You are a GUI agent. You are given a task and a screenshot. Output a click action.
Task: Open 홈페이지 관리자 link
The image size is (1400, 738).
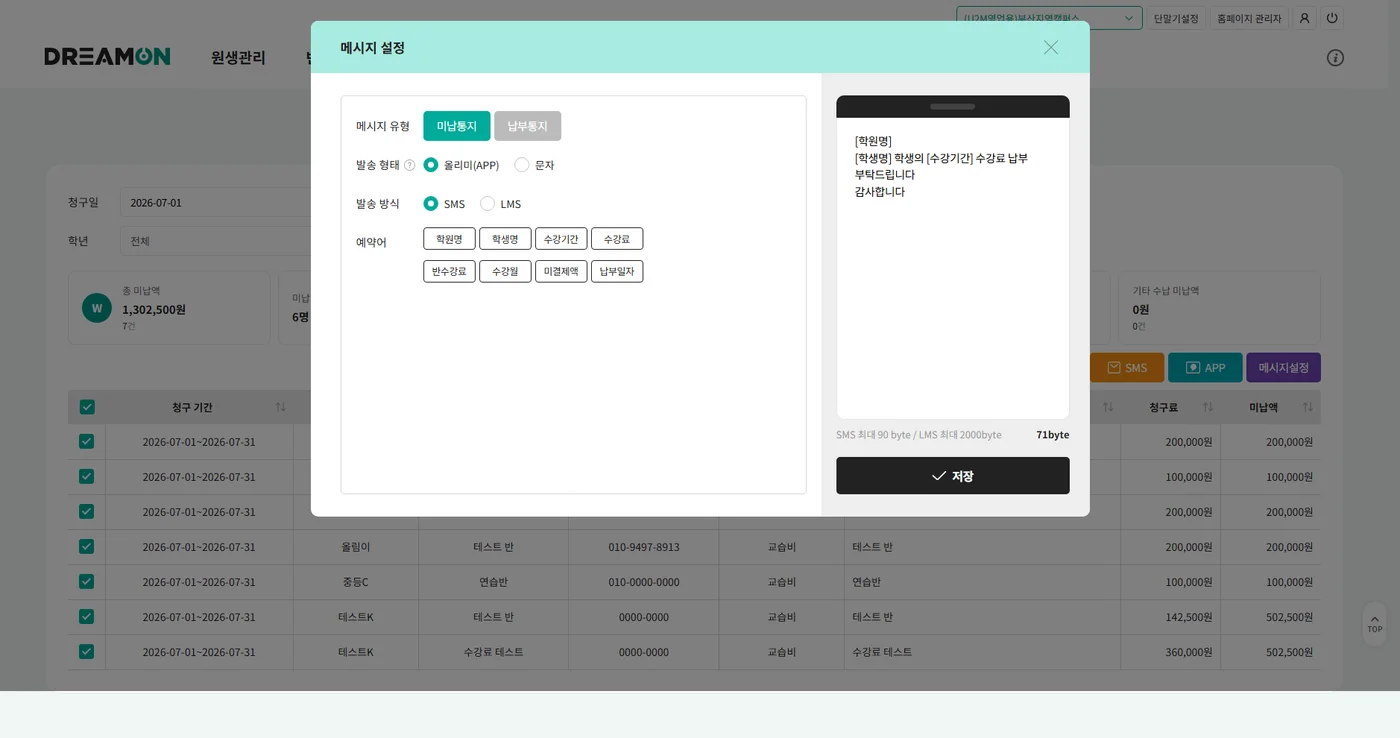1249,18
